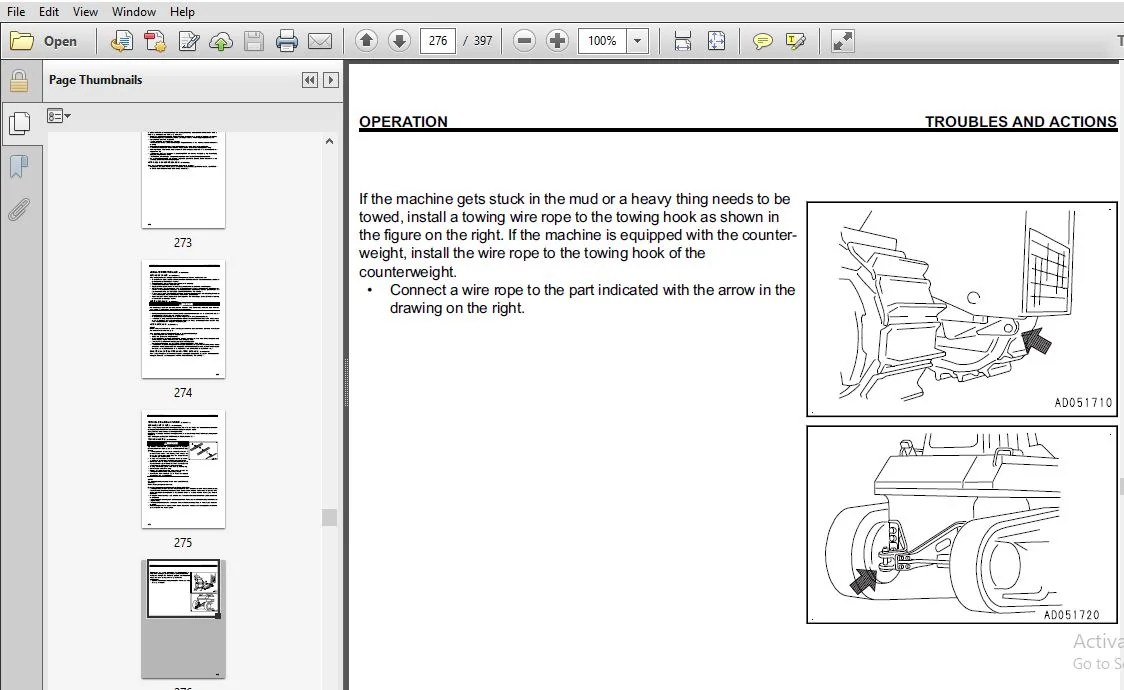Select the page 274 thumbnail
This screenshot has width=1124, height=690.
(x=184, y=320)
